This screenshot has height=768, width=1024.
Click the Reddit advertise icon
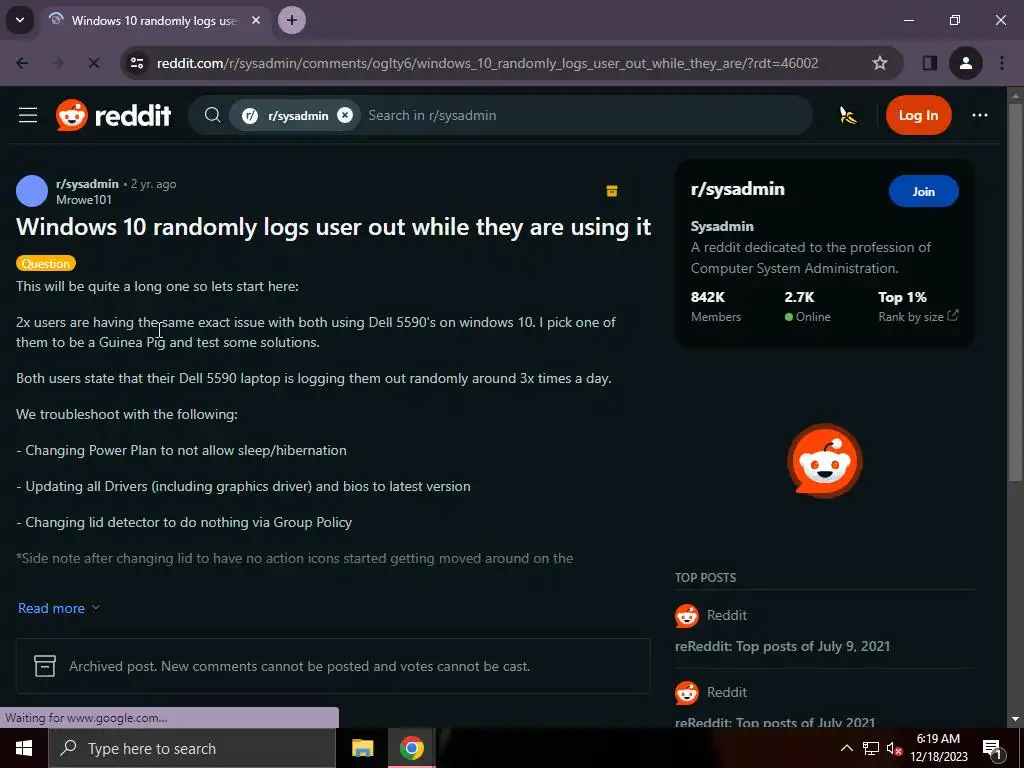point(848,116)
